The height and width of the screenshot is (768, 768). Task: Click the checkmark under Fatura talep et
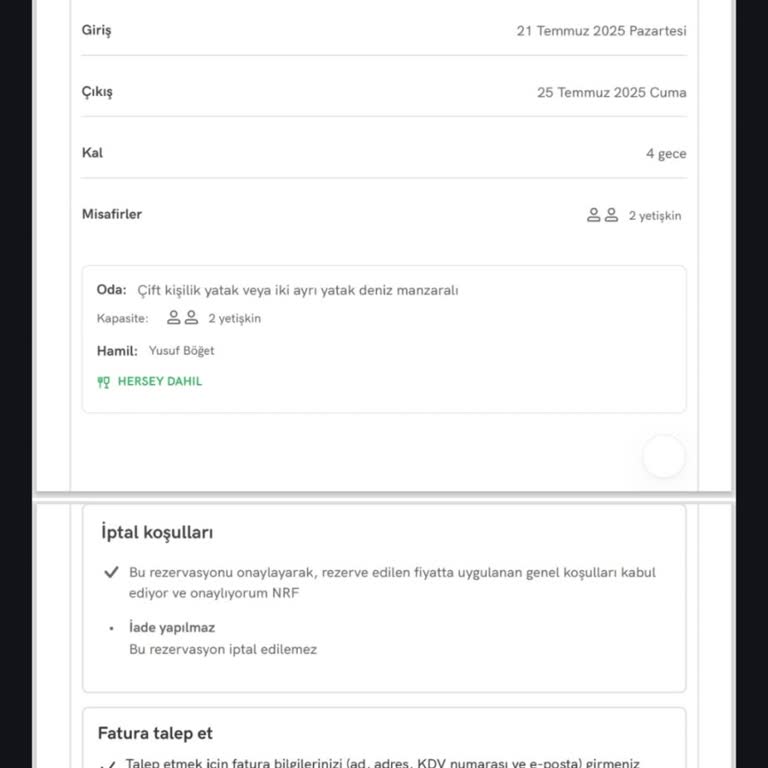tap(108, 765)
